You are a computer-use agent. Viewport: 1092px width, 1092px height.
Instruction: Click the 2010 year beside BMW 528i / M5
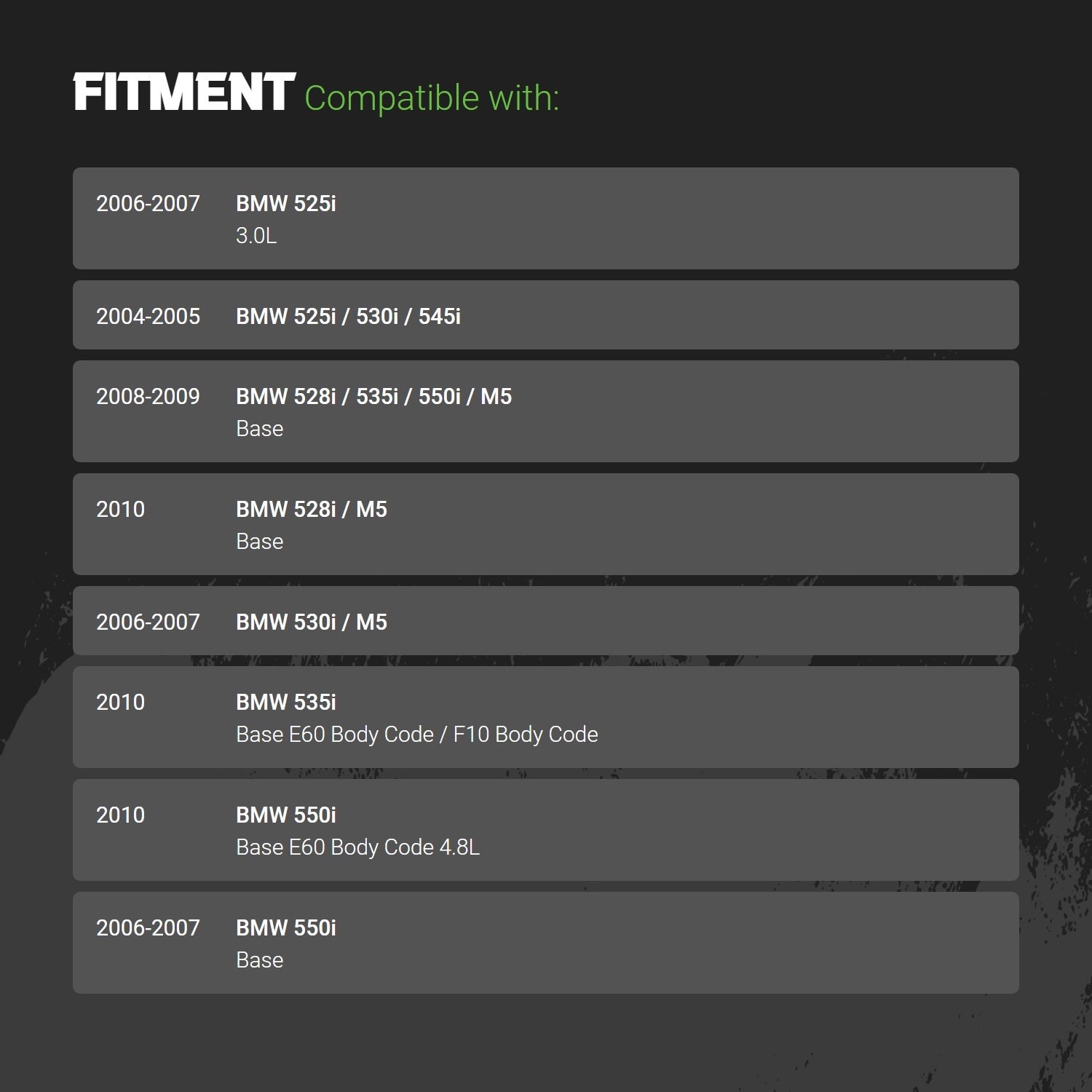[x=120, y=510]
